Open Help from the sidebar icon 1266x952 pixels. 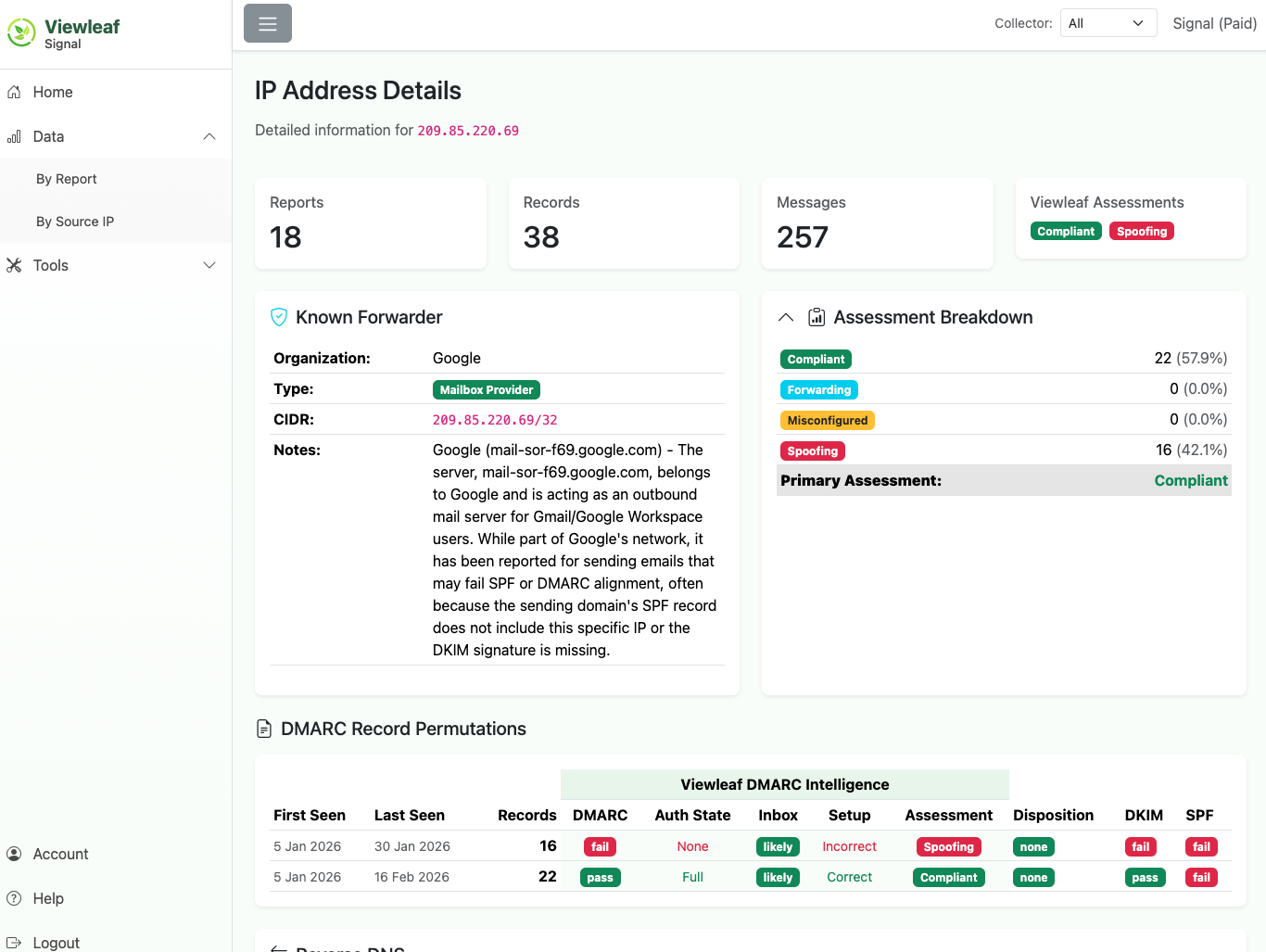coord(12,898)
